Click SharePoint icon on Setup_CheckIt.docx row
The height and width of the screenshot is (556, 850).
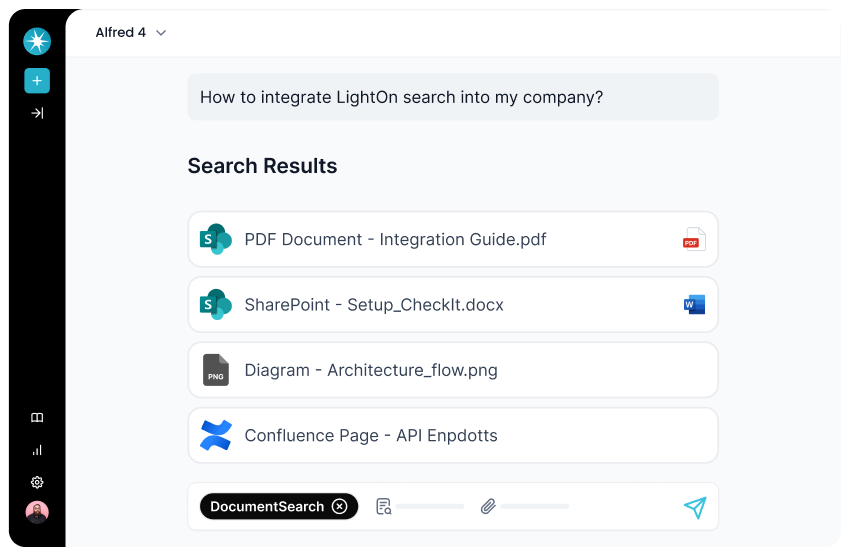coord(215,305)
